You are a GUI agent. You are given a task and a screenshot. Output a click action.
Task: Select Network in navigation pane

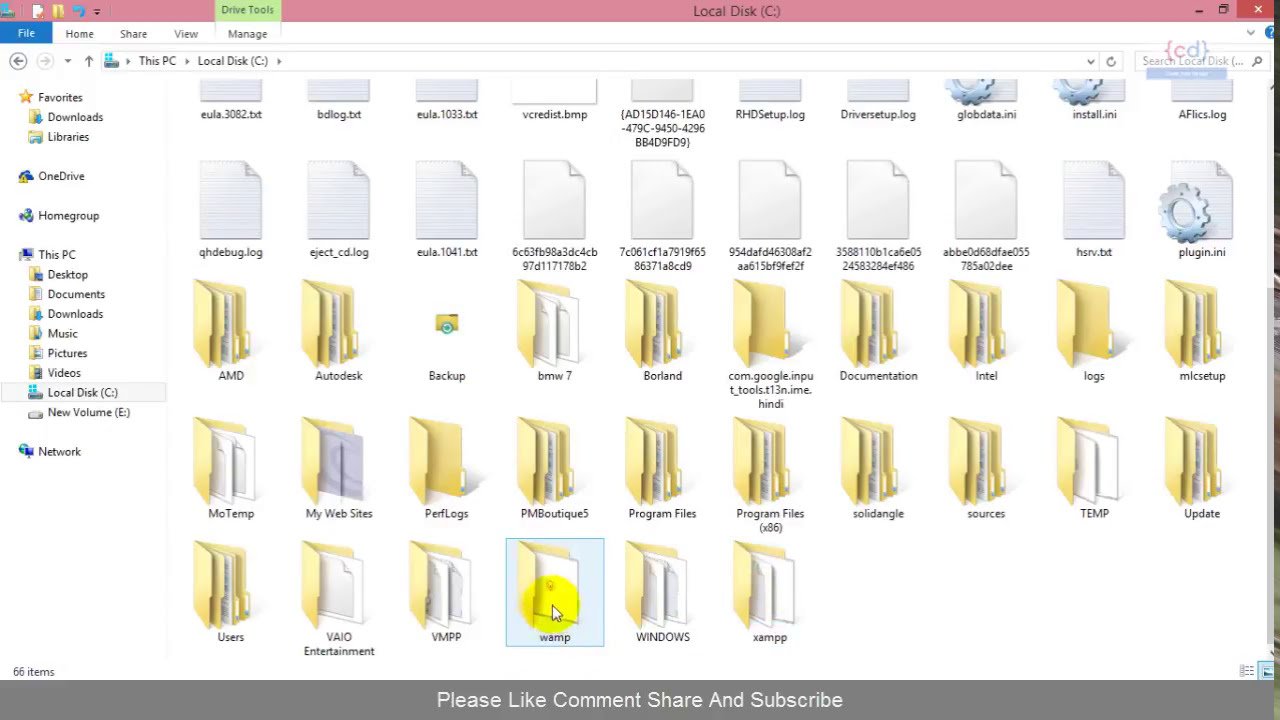pyautogui.click(x=59, y=452)
